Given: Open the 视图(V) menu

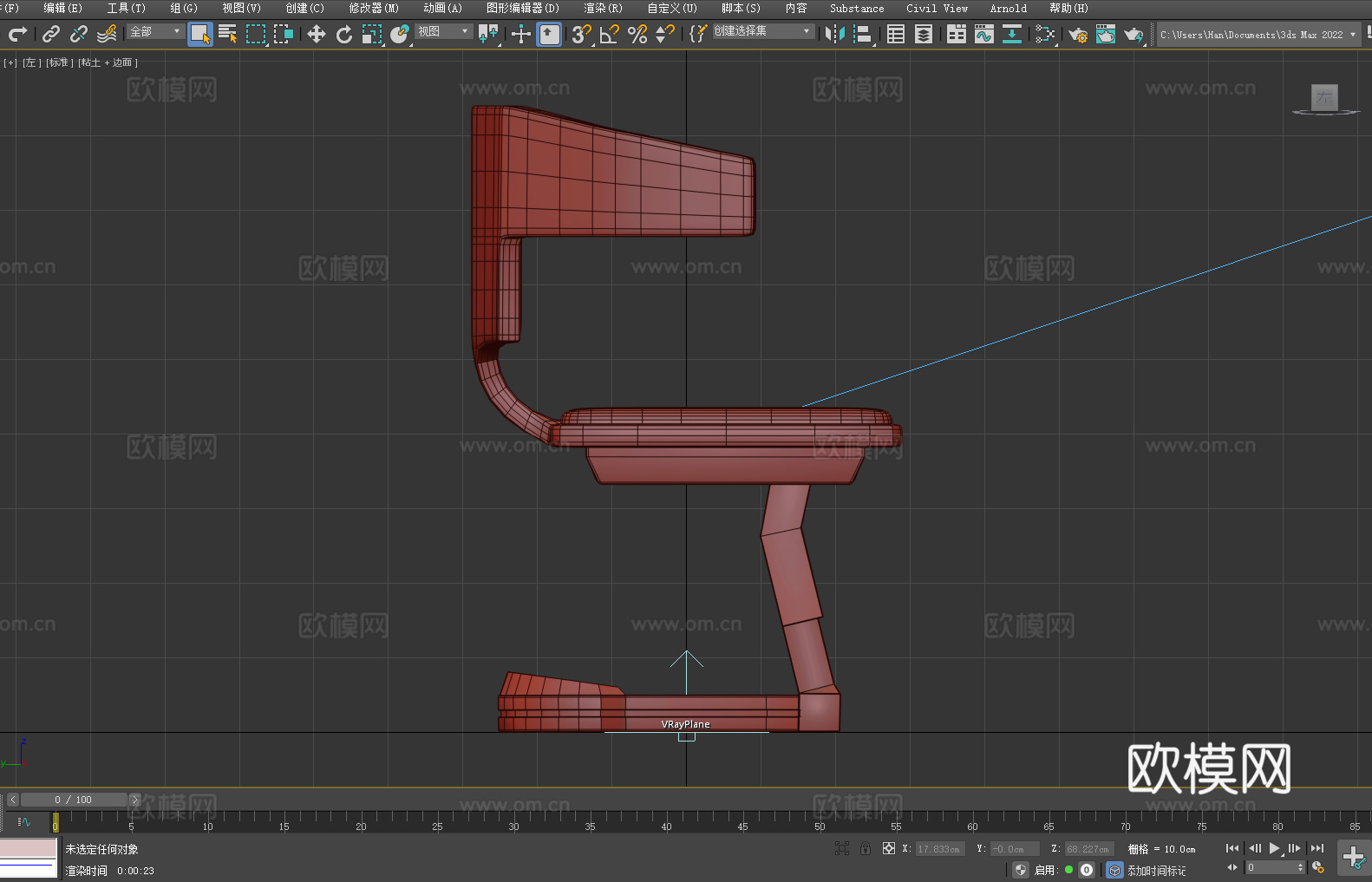Looking at the screenshot, I should 242,9.
